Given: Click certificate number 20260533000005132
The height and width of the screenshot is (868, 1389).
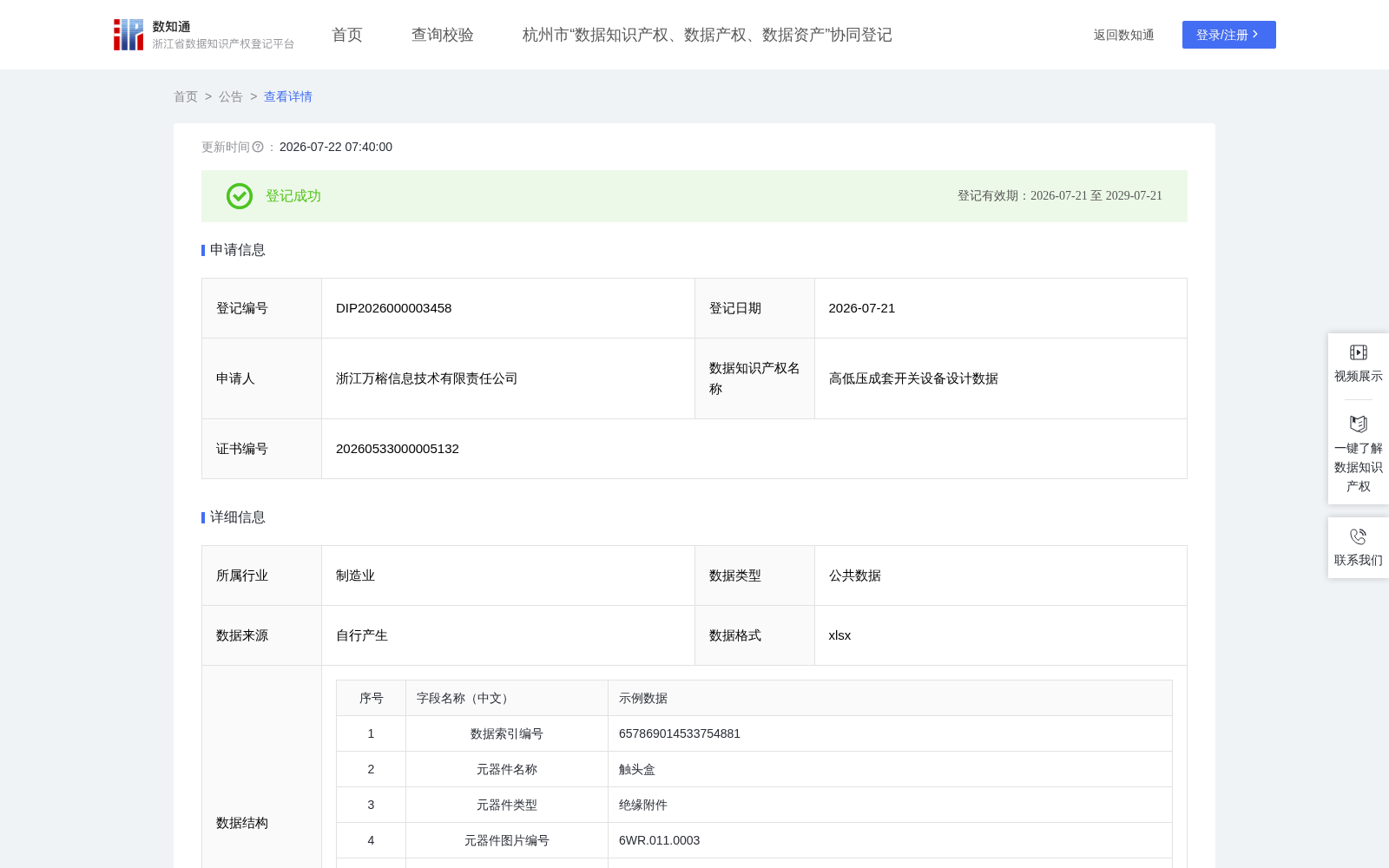Looking at the screenshot, I should pos(398,449).
